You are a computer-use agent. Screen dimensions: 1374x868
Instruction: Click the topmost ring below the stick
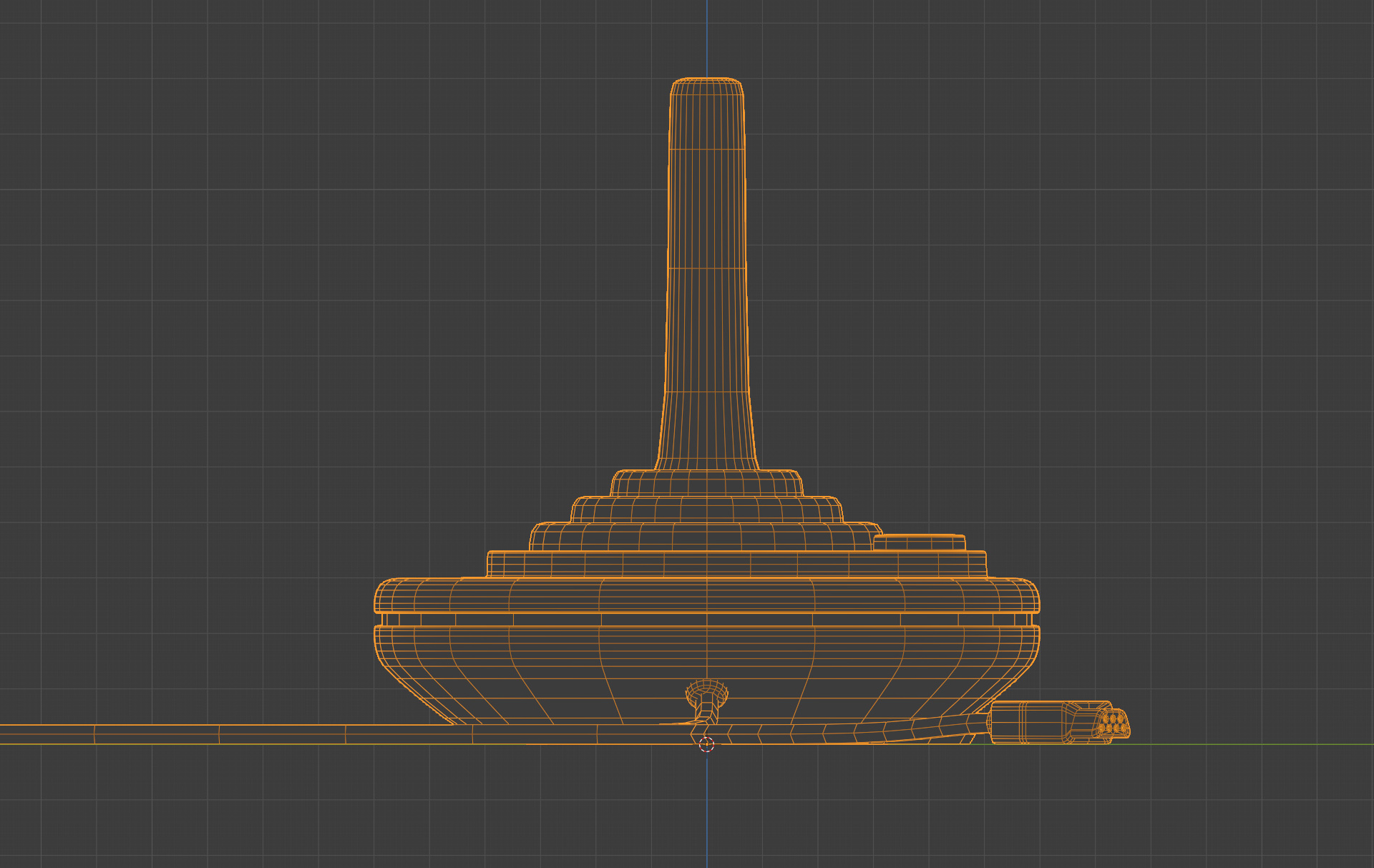[707, 483]
